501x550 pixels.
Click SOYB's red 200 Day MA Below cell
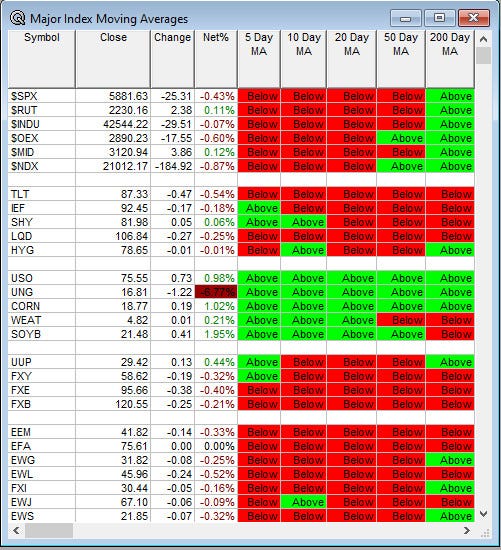450,334
